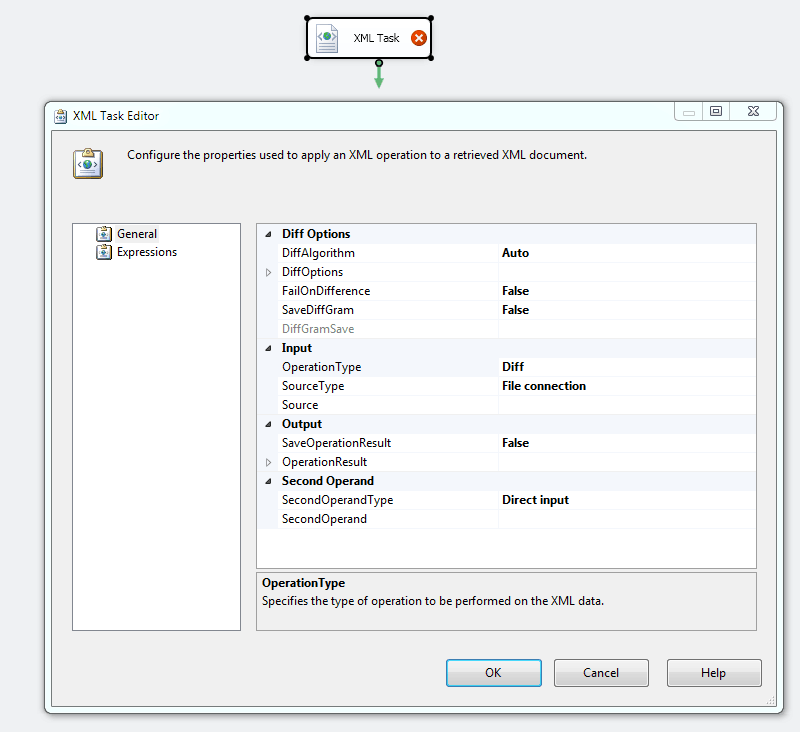Collapse the Diff Options category
The image size is (800, 732).
tap(266, 233)
